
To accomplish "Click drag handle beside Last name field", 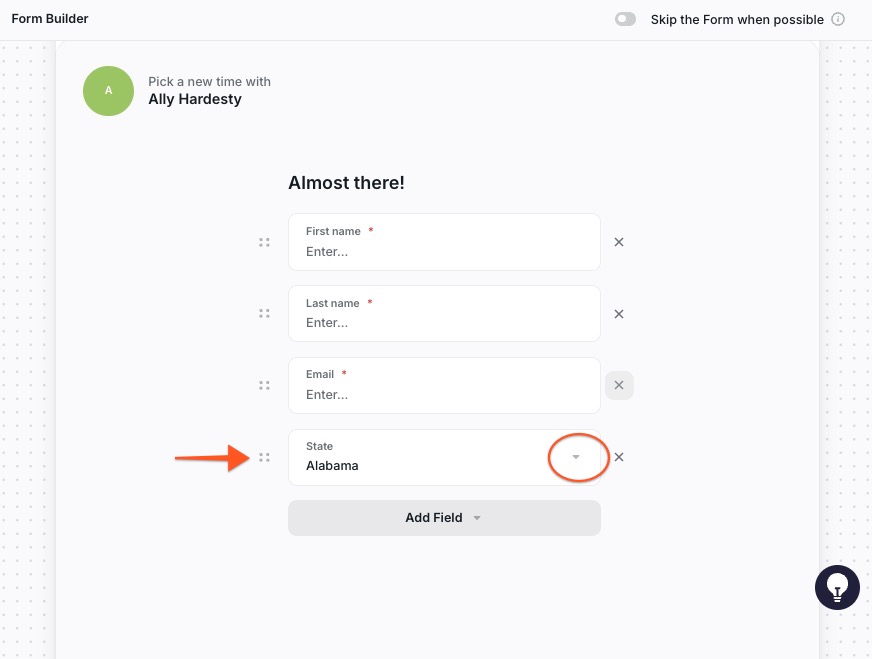I will [x=264, y=314].
